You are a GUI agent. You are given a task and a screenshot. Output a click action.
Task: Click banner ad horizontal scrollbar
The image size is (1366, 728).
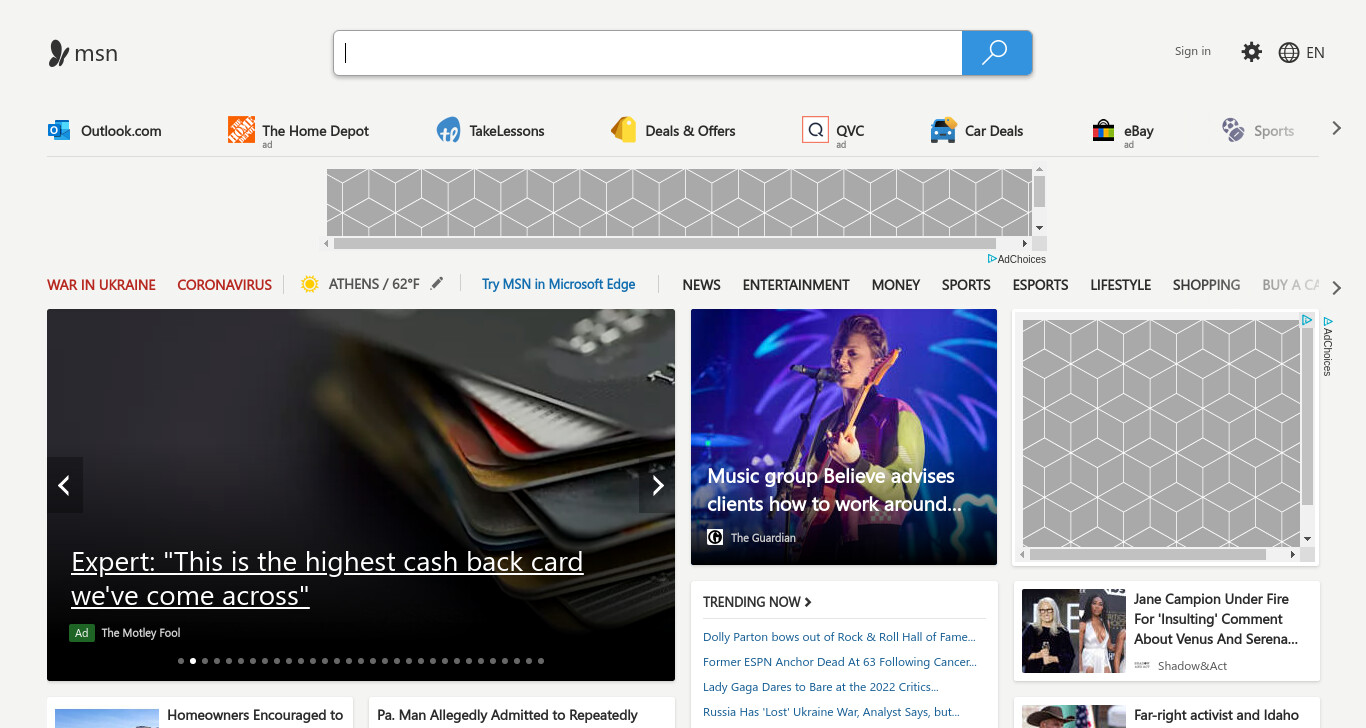665,243
